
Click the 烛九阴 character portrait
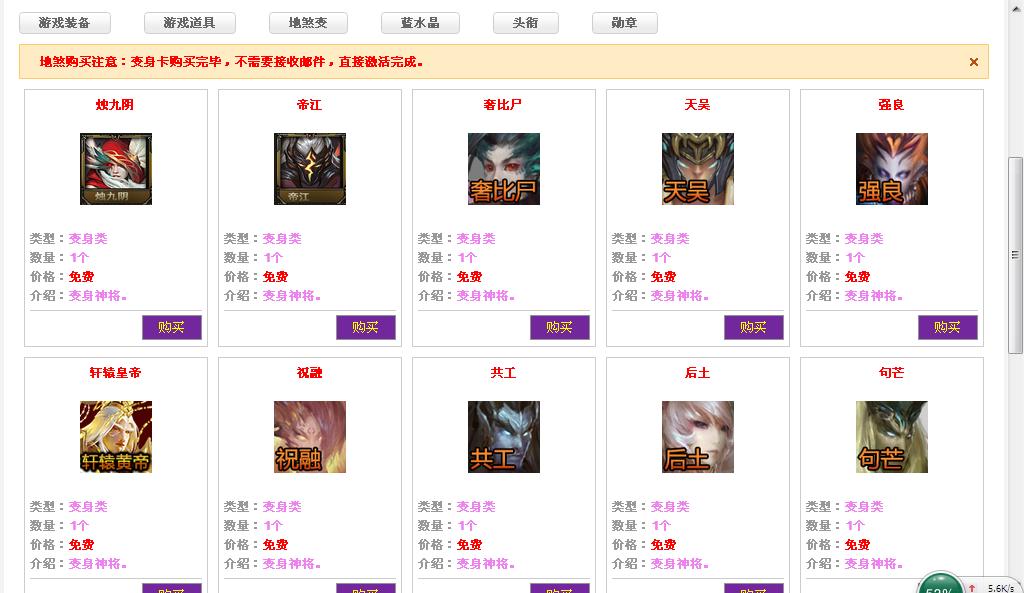coord(116,169)
